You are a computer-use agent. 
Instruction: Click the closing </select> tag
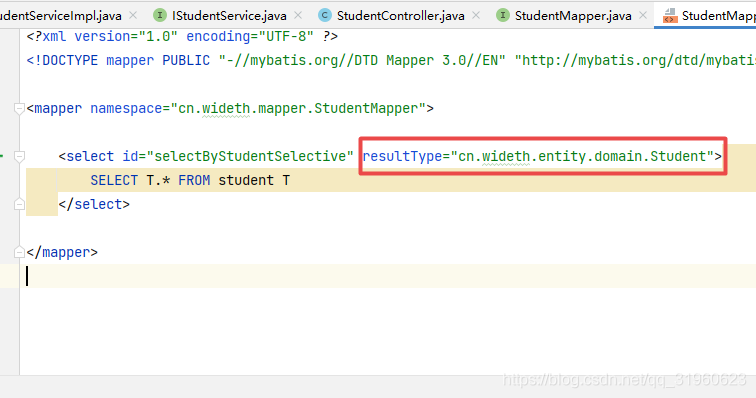pos(94,205)
